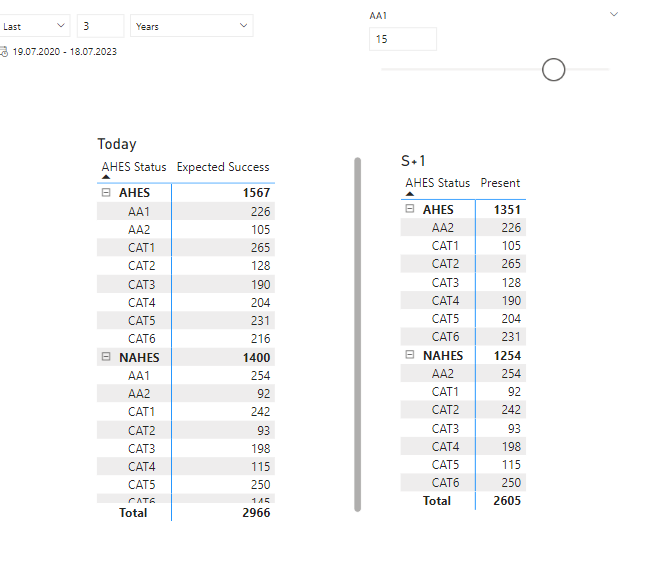Select CAT4 value 190 in S+1 table
Viewport: 646px width, 570px height.
point(511,301)
